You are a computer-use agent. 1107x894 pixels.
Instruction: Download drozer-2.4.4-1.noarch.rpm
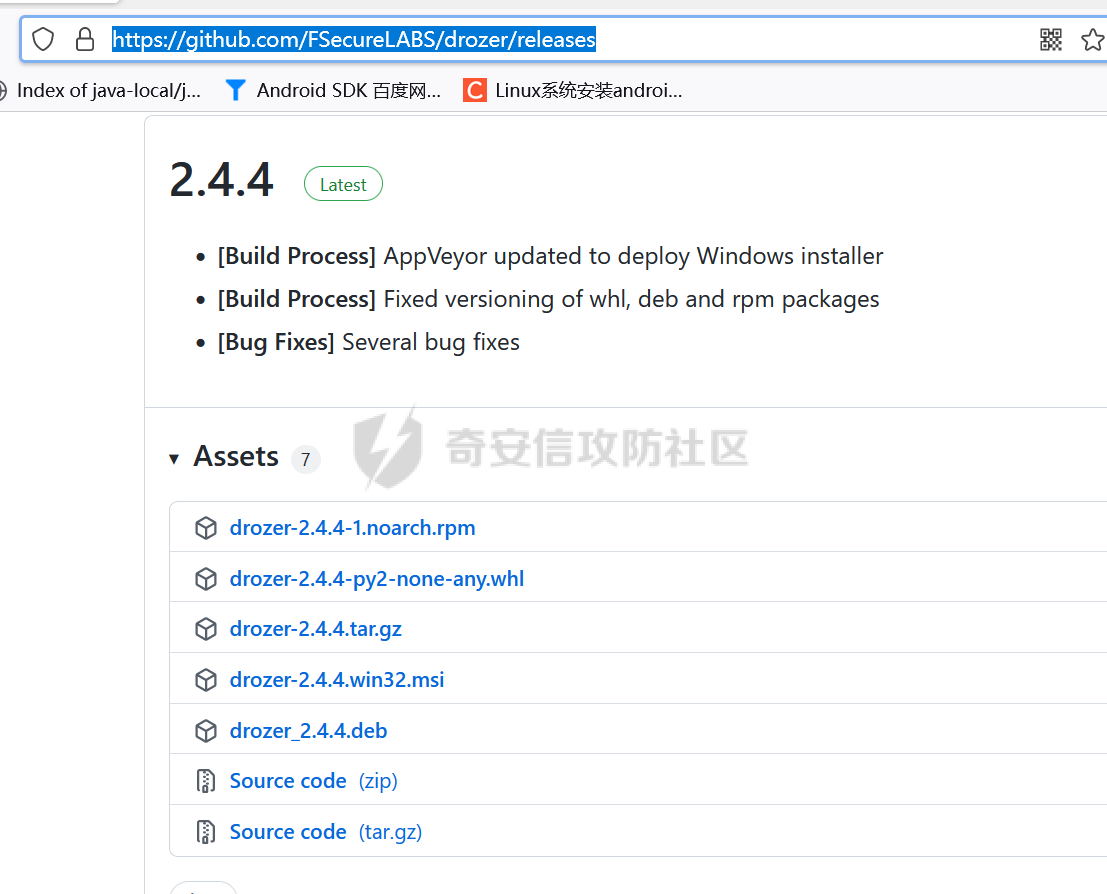coord(352,528)
